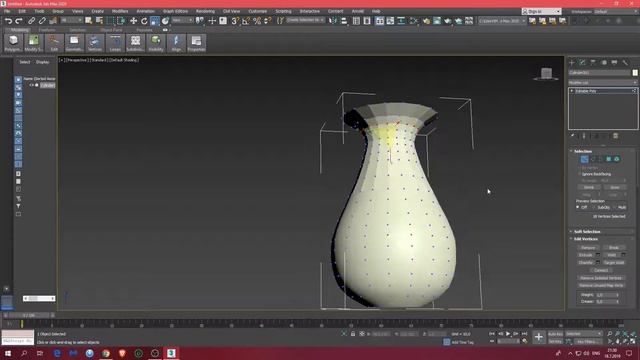The image size is (640, 360).
Task: Open the Modifier List dropdown
Action: (x=603, y=82)
